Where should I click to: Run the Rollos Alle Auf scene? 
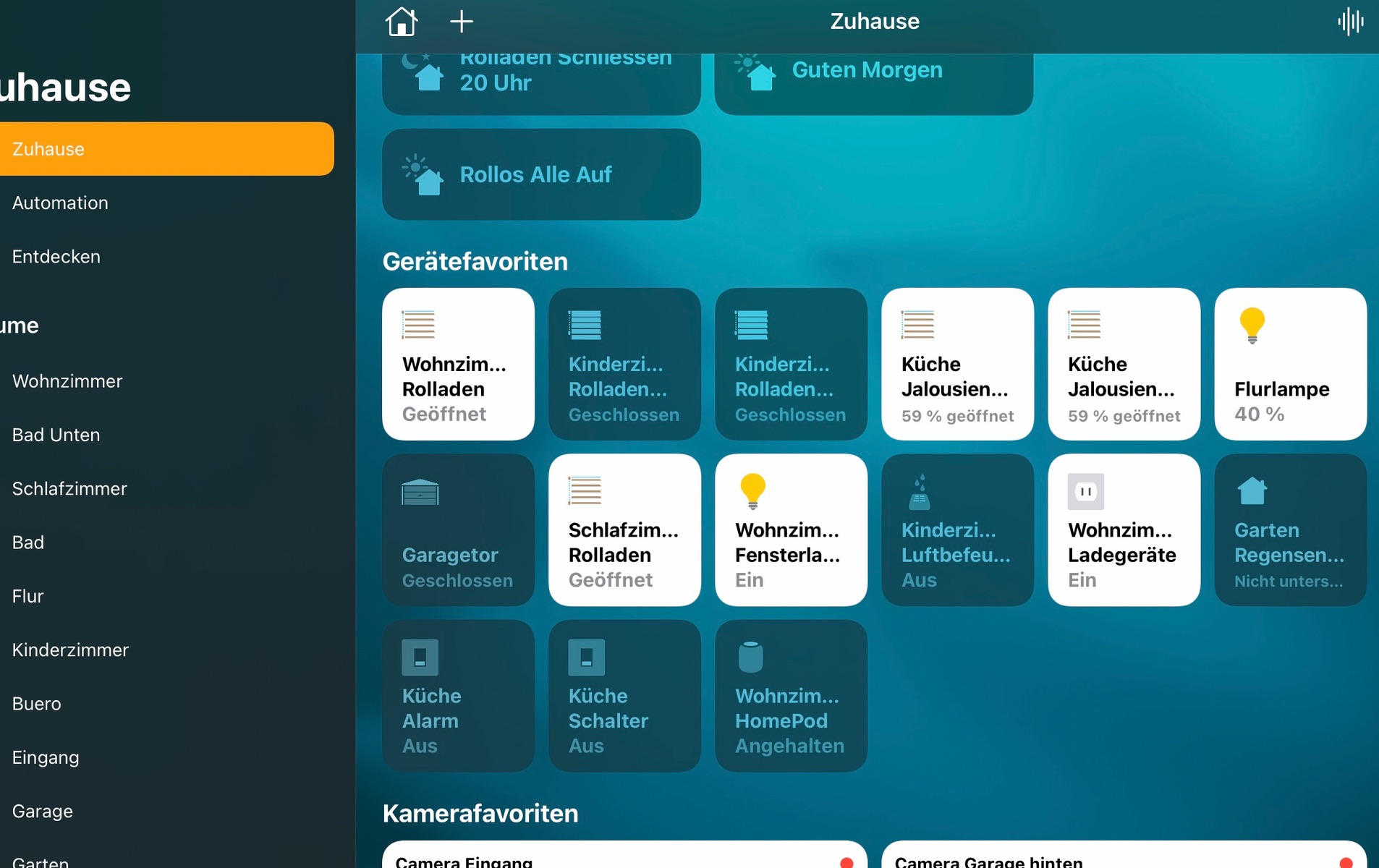[541, 174]
